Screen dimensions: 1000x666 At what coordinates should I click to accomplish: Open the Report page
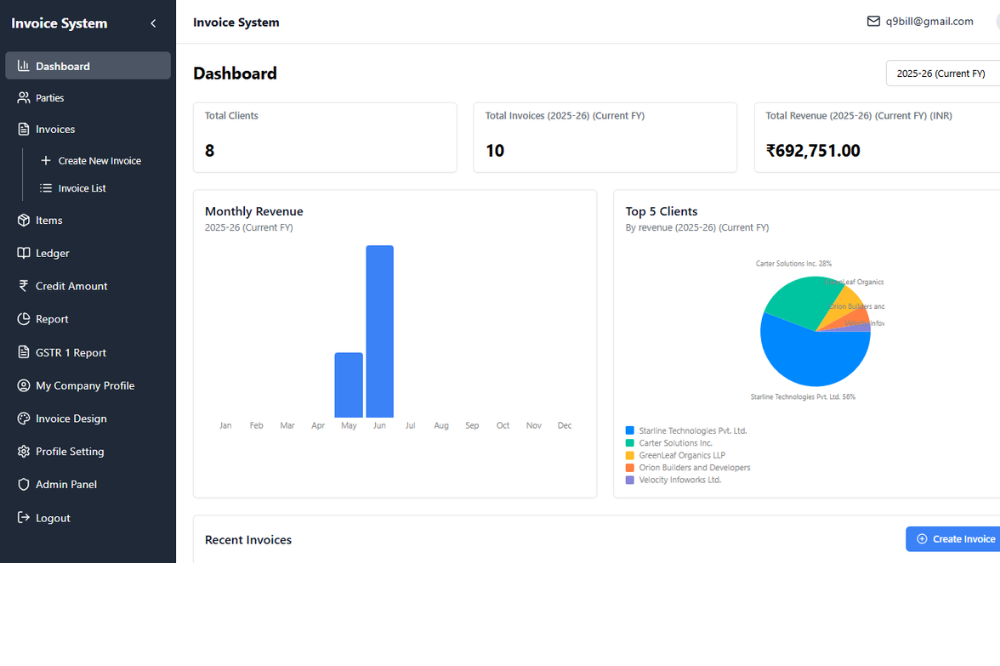tap(88, 319)
